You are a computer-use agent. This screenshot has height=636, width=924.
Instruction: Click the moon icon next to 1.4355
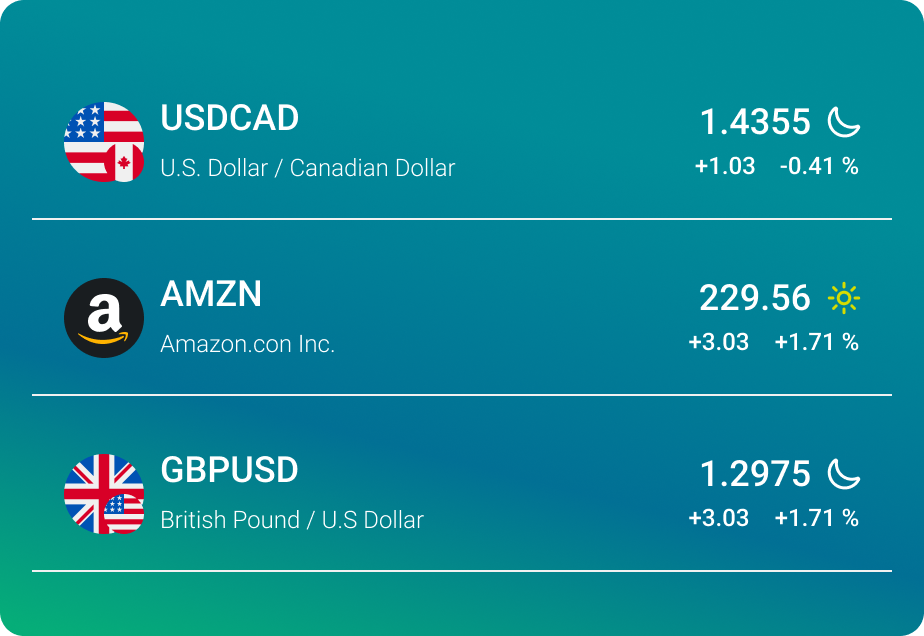[x=844, y=122]
